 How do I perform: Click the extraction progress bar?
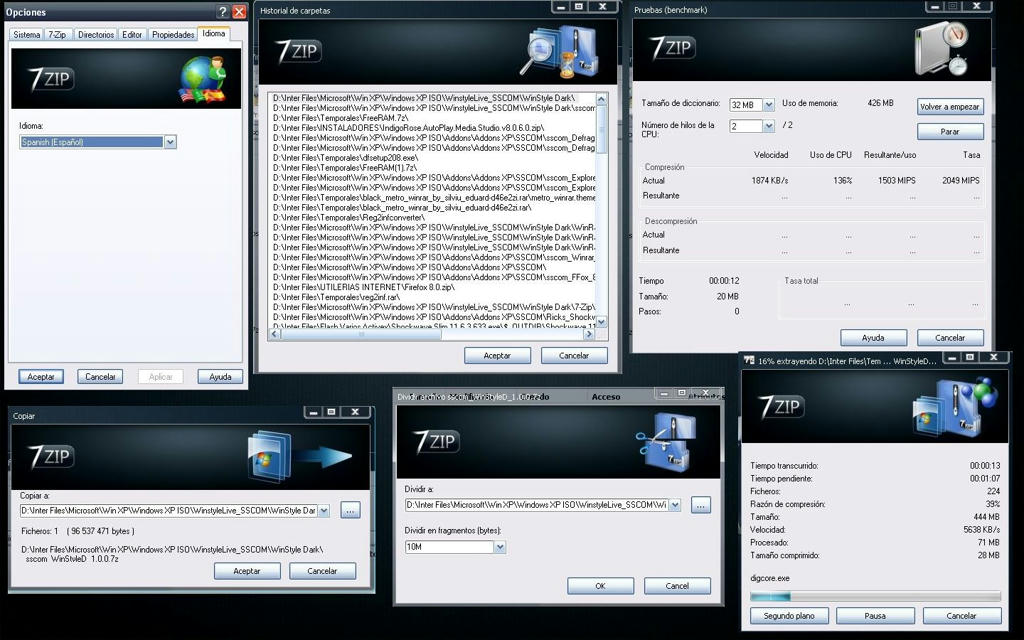[x=875, y=596]
